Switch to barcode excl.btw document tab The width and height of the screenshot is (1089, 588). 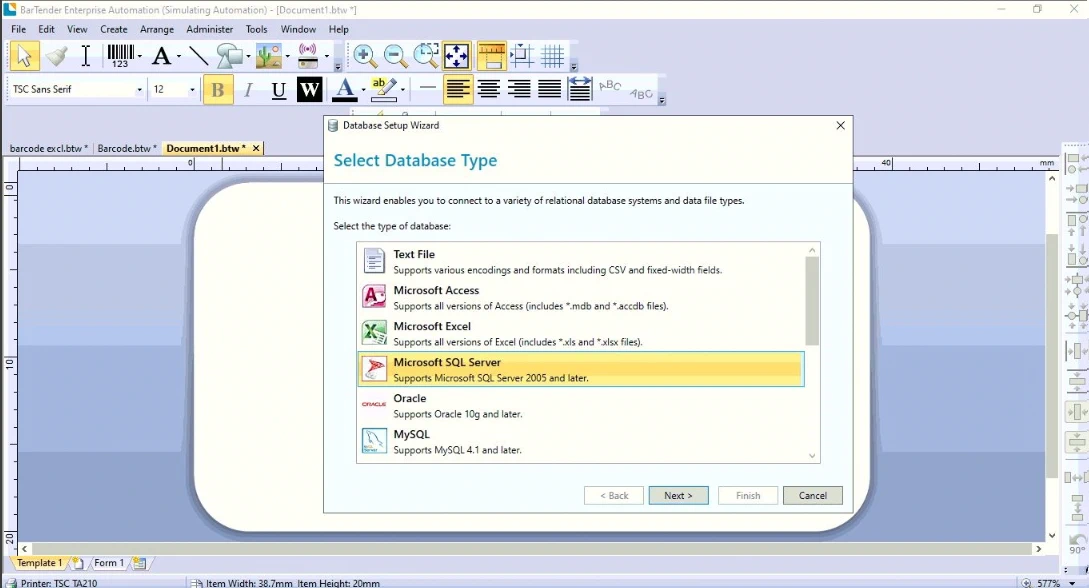[x=48, y=148]
